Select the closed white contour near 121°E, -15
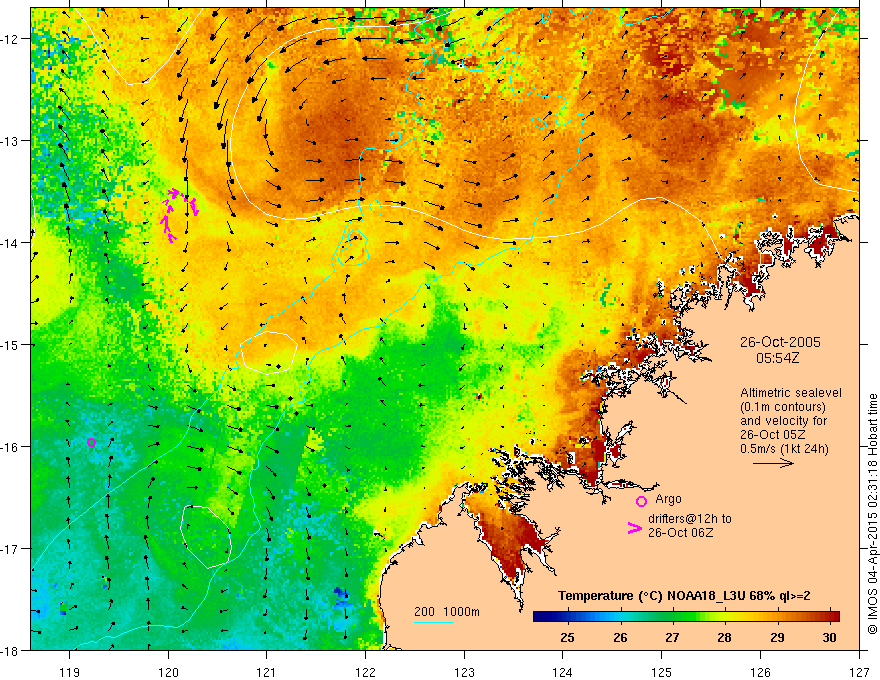 (x=267, y=352)
